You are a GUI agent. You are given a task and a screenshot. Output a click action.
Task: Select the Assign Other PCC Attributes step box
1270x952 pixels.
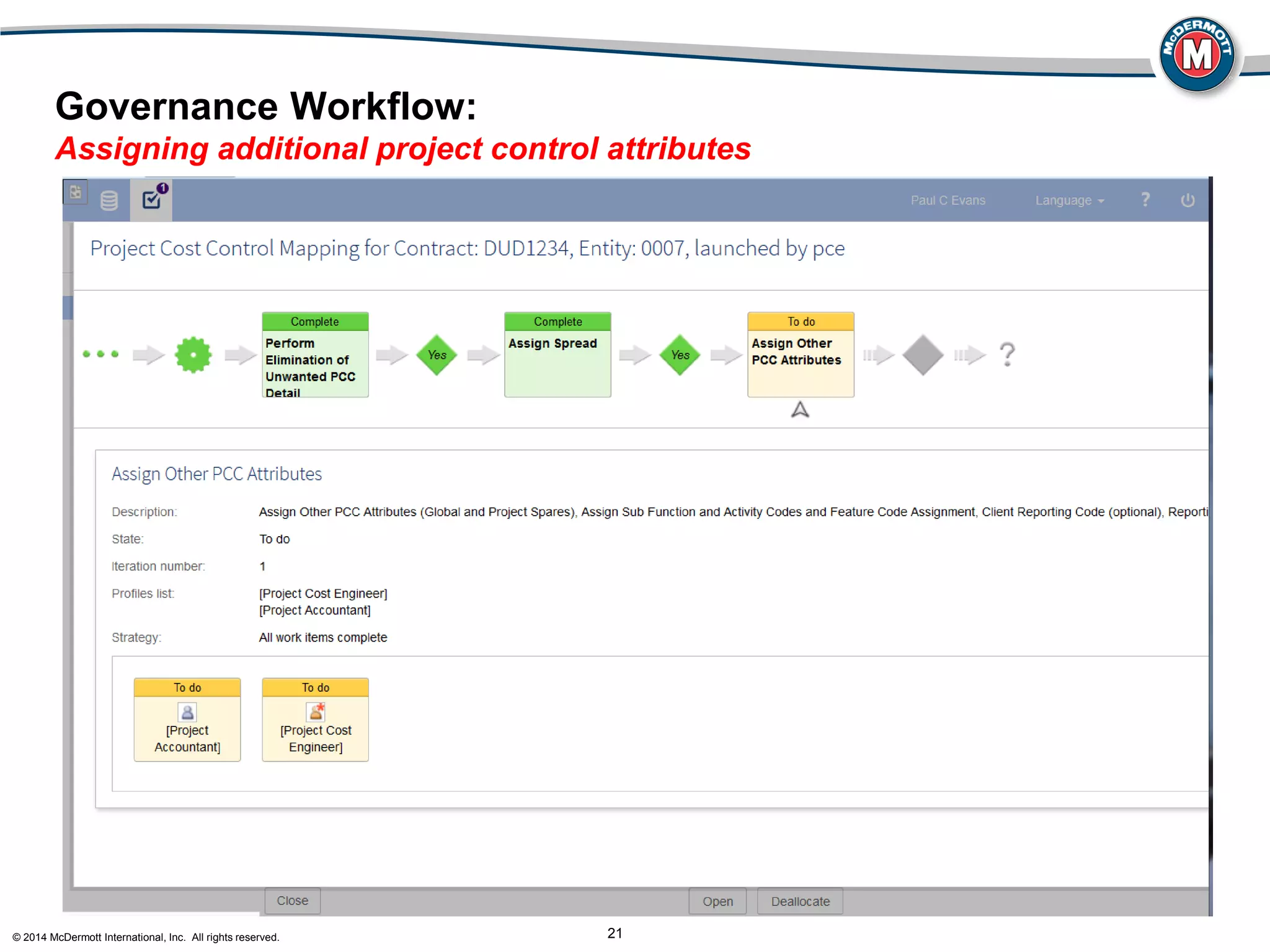801,355
